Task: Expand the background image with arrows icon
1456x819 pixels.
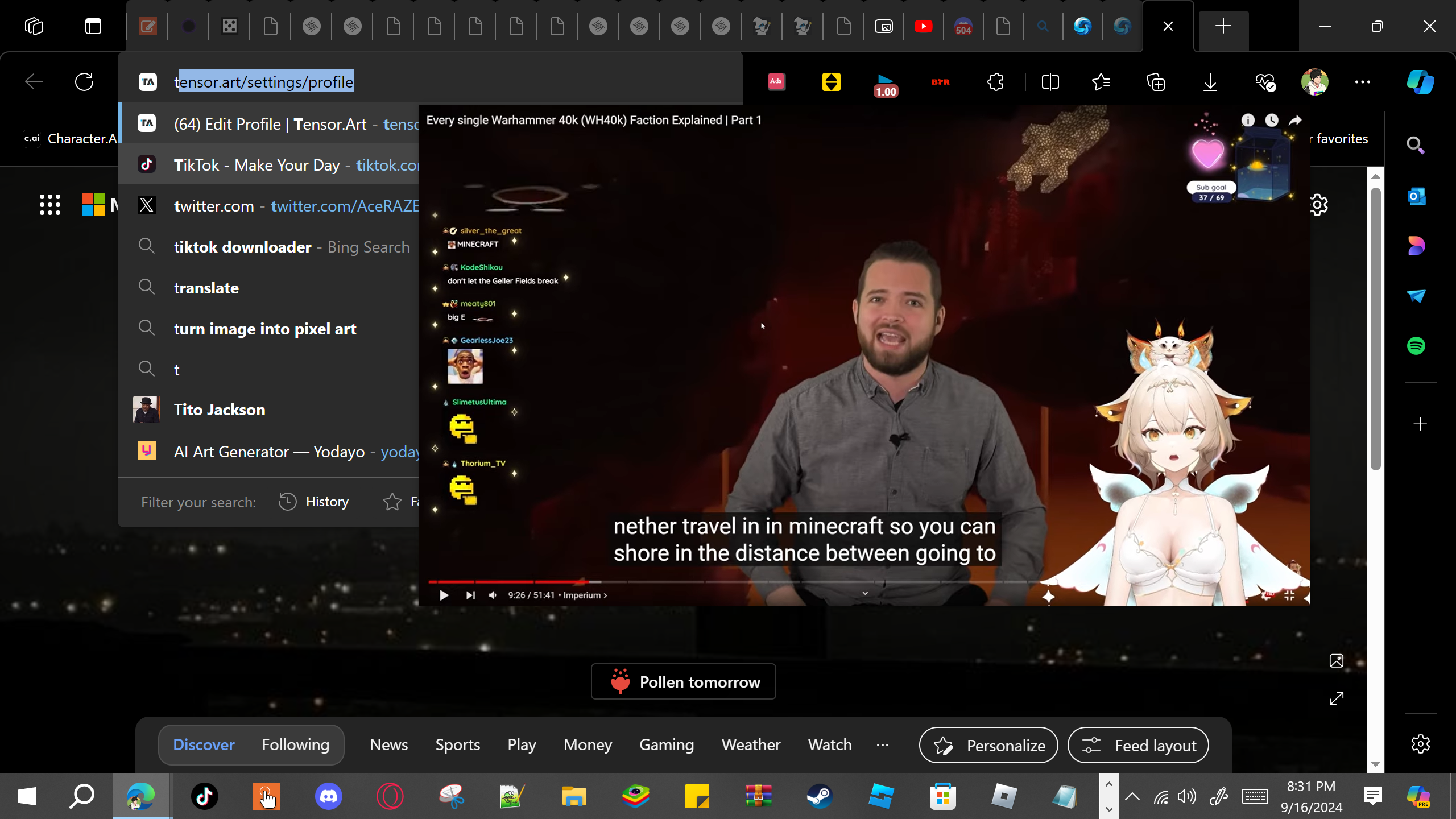Action: [1337, 698]
